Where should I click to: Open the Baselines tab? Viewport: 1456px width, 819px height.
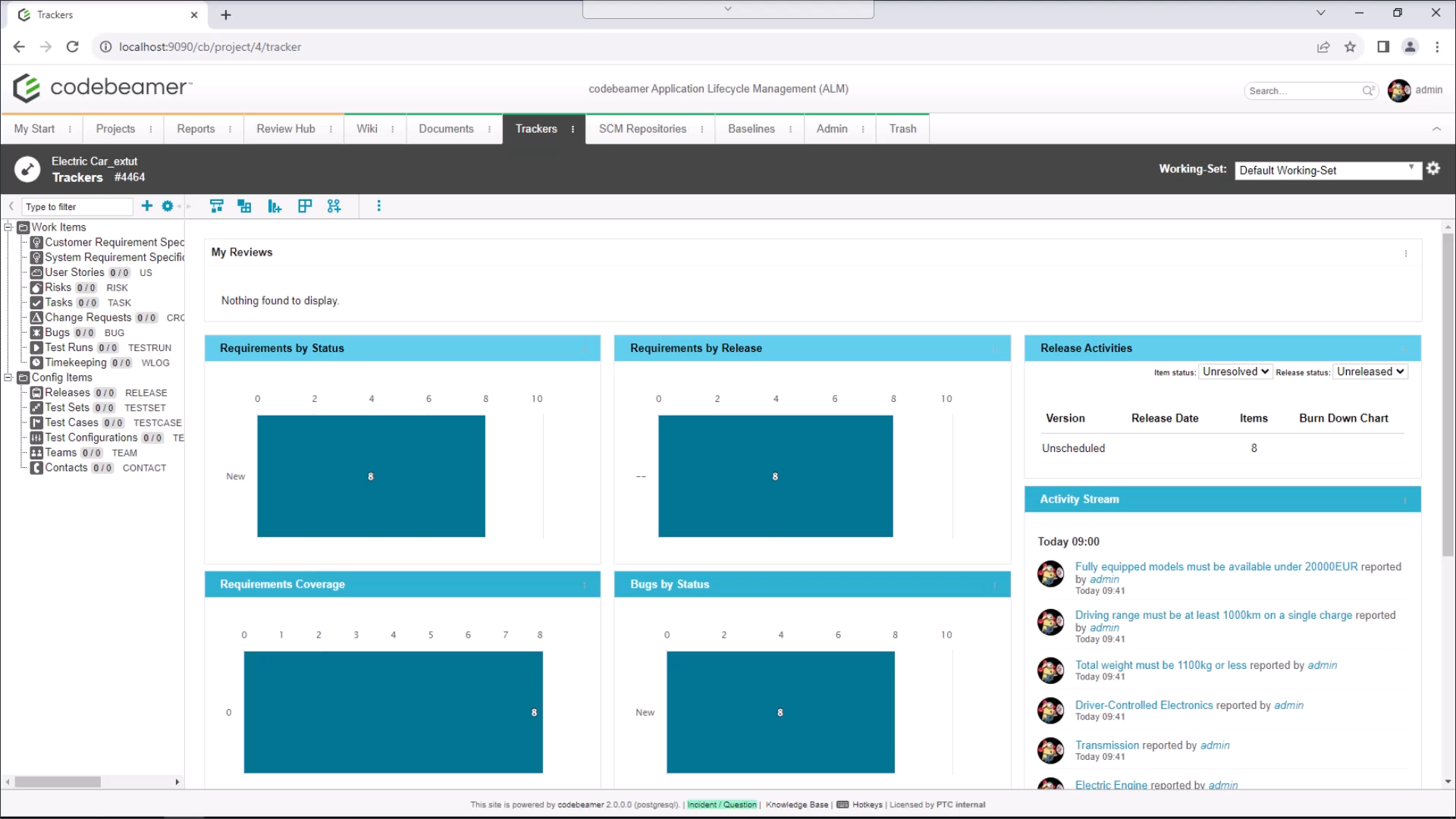point(752,129)
